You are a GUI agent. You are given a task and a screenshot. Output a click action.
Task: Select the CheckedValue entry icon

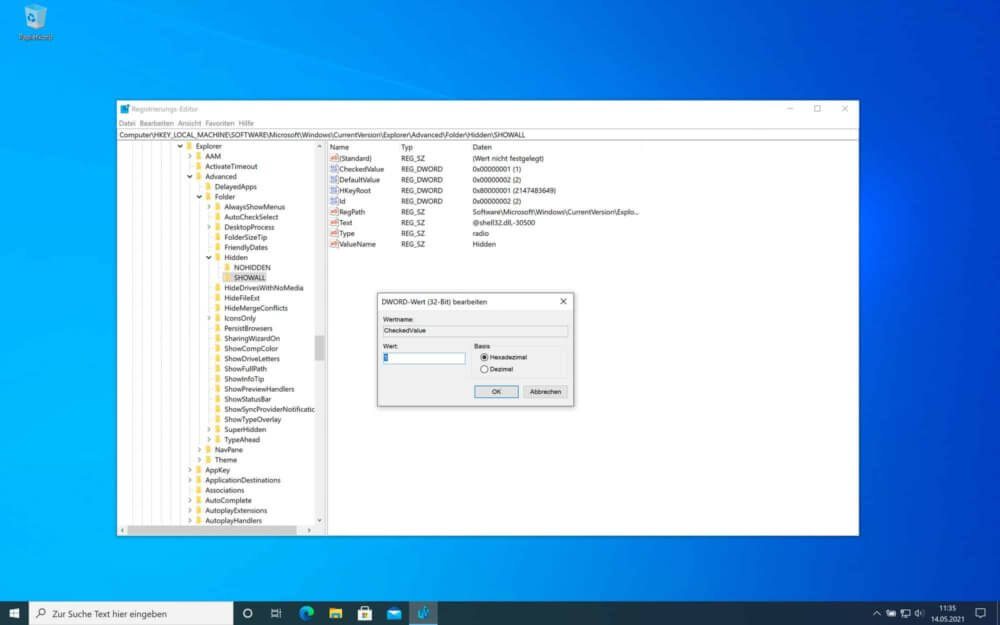[x=334, y=169]
